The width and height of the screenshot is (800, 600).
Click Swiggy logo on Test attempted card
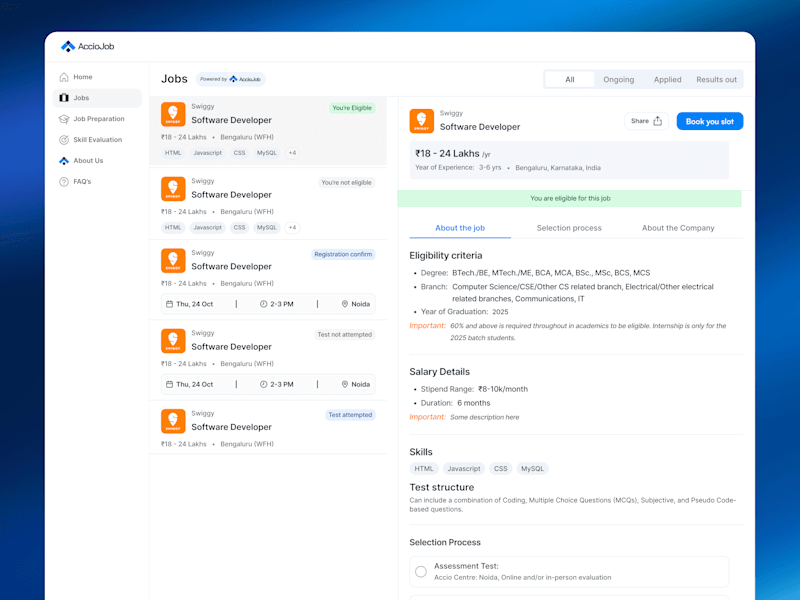[x=173, y=421]
